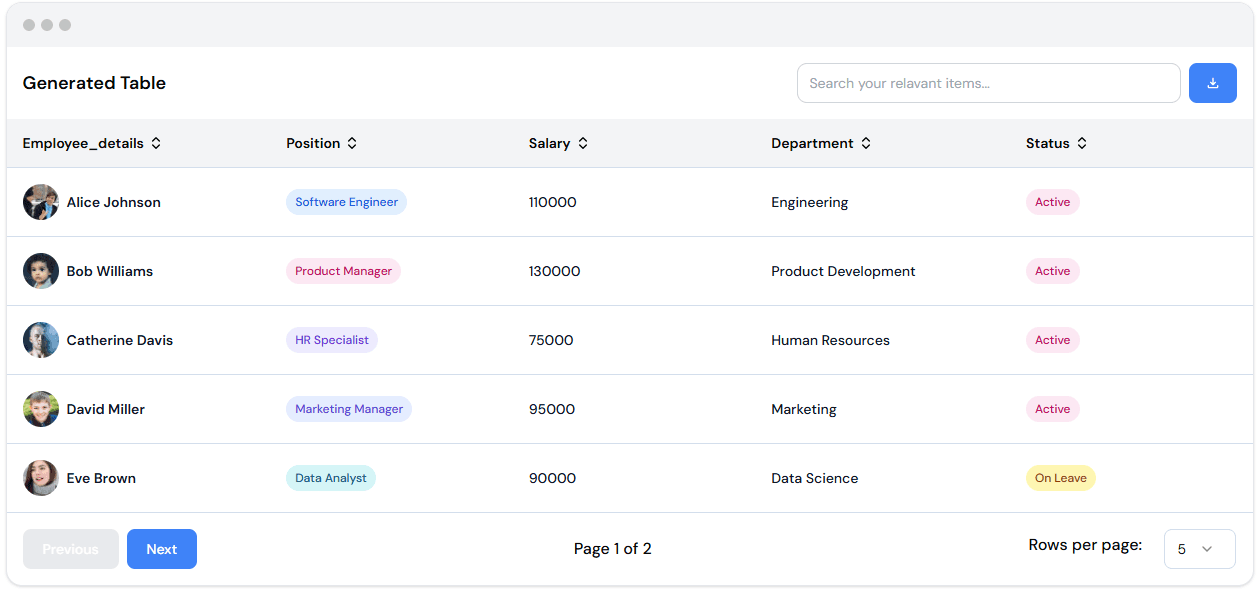Select the Product Manager badge
The image size is (1260, 589).
tap(343, 271)
